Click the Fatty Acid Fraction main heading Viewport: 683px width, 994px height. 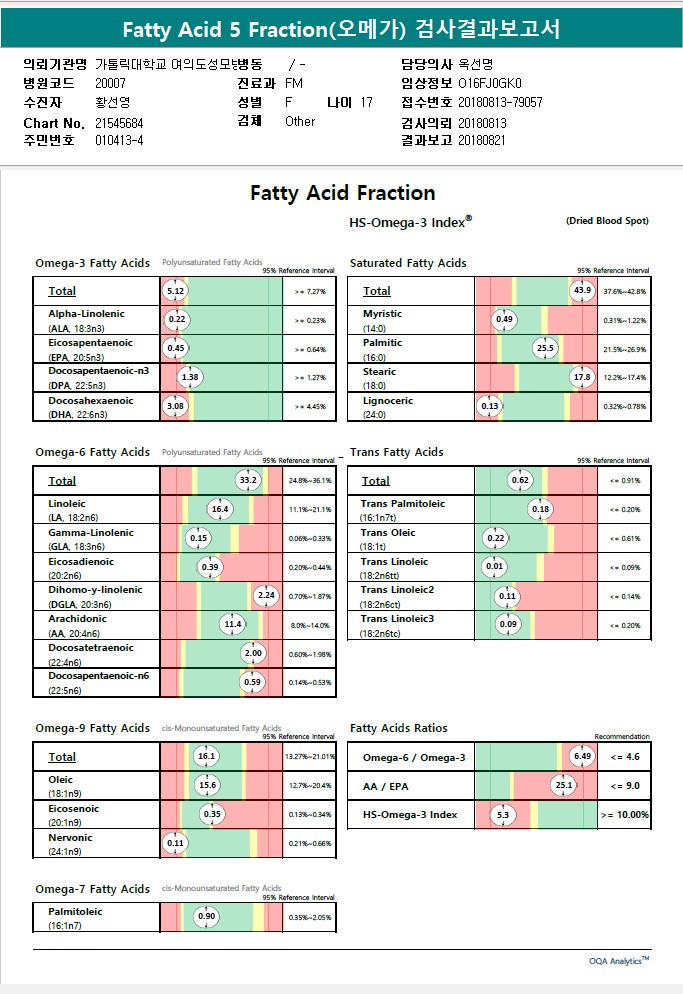pos(342,193)
